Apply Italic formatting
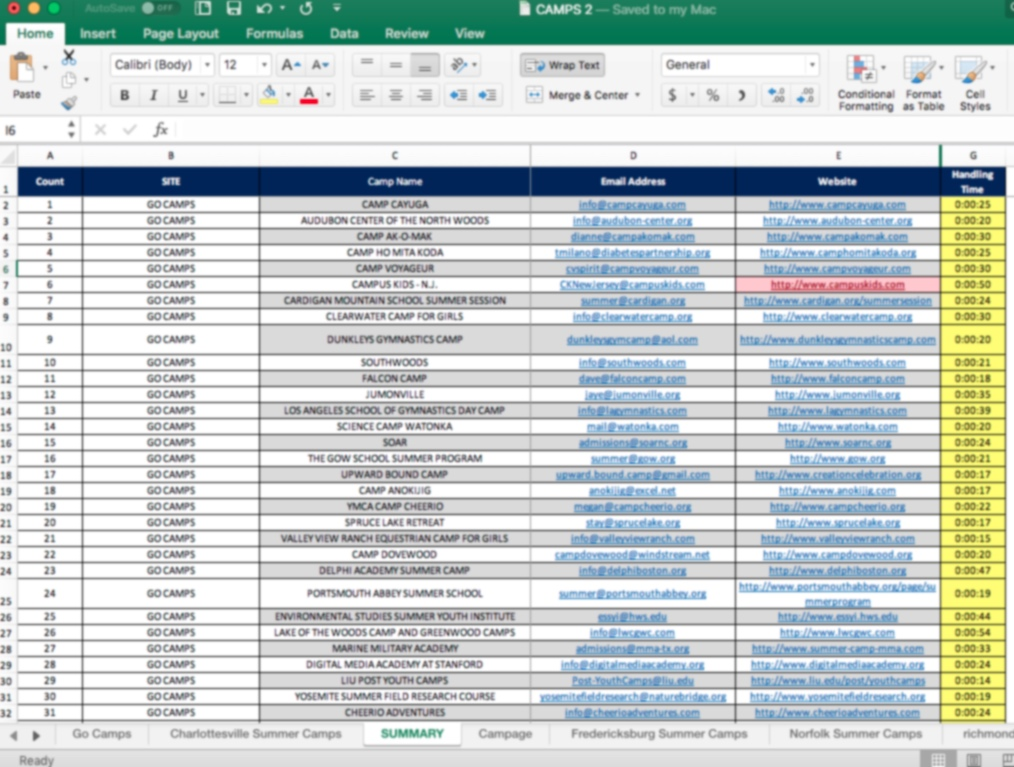Viewport: 1014px width, 767px height. pos(153,96)
